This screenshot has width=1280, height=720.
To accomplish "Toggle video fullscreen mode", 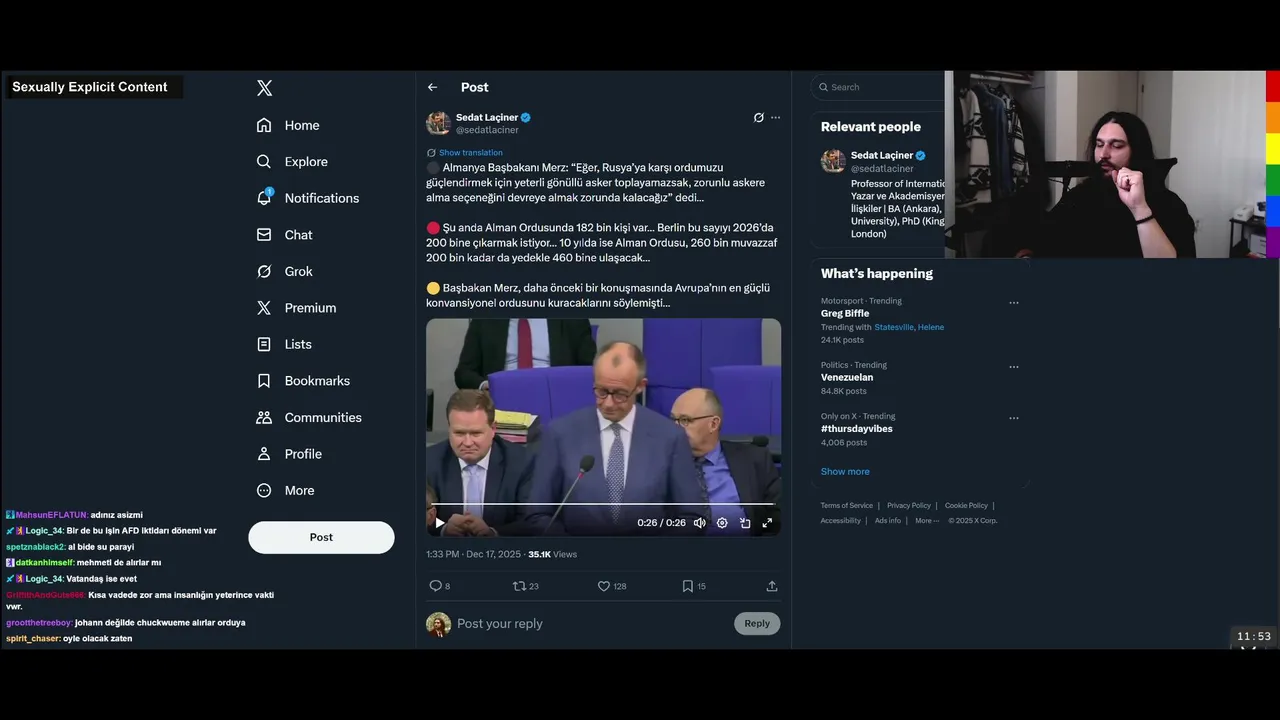I will point(767,523).
